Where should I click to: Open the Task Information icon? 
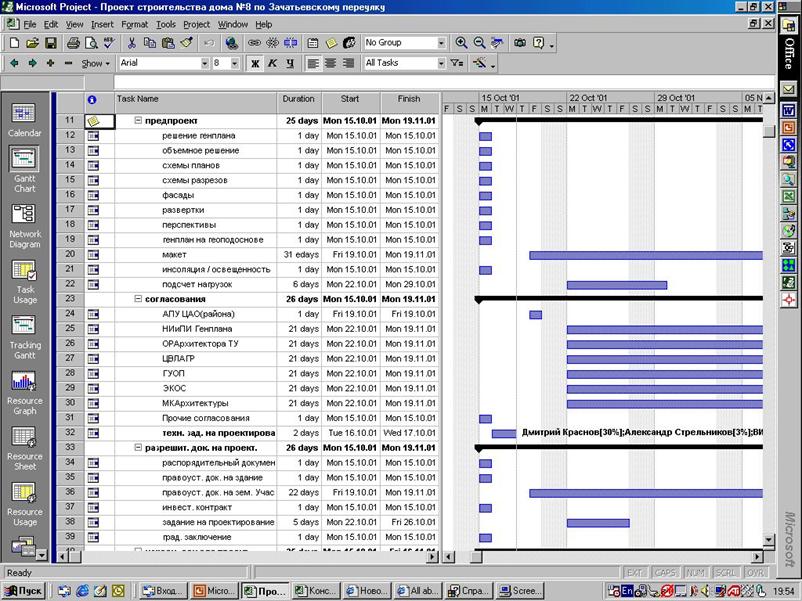313,43
